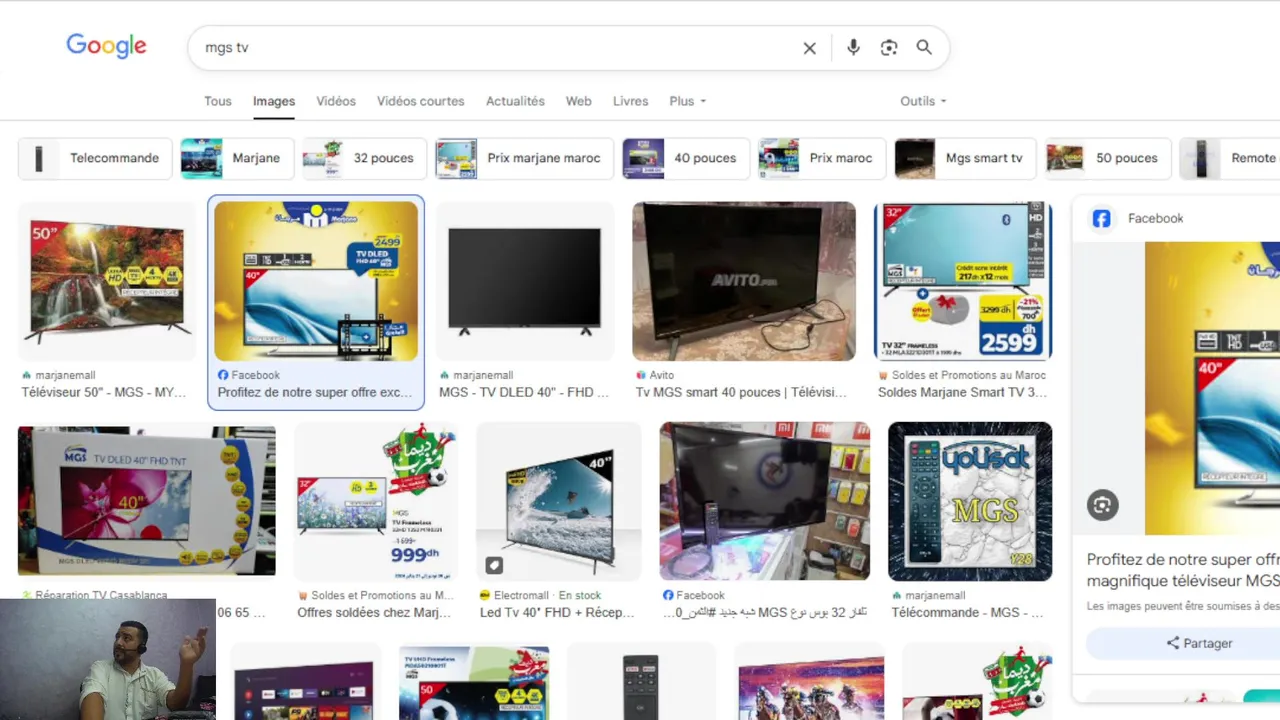
Task: Open the Yousat MGS remote thumbnail
Action: click(x=970, y=501)
